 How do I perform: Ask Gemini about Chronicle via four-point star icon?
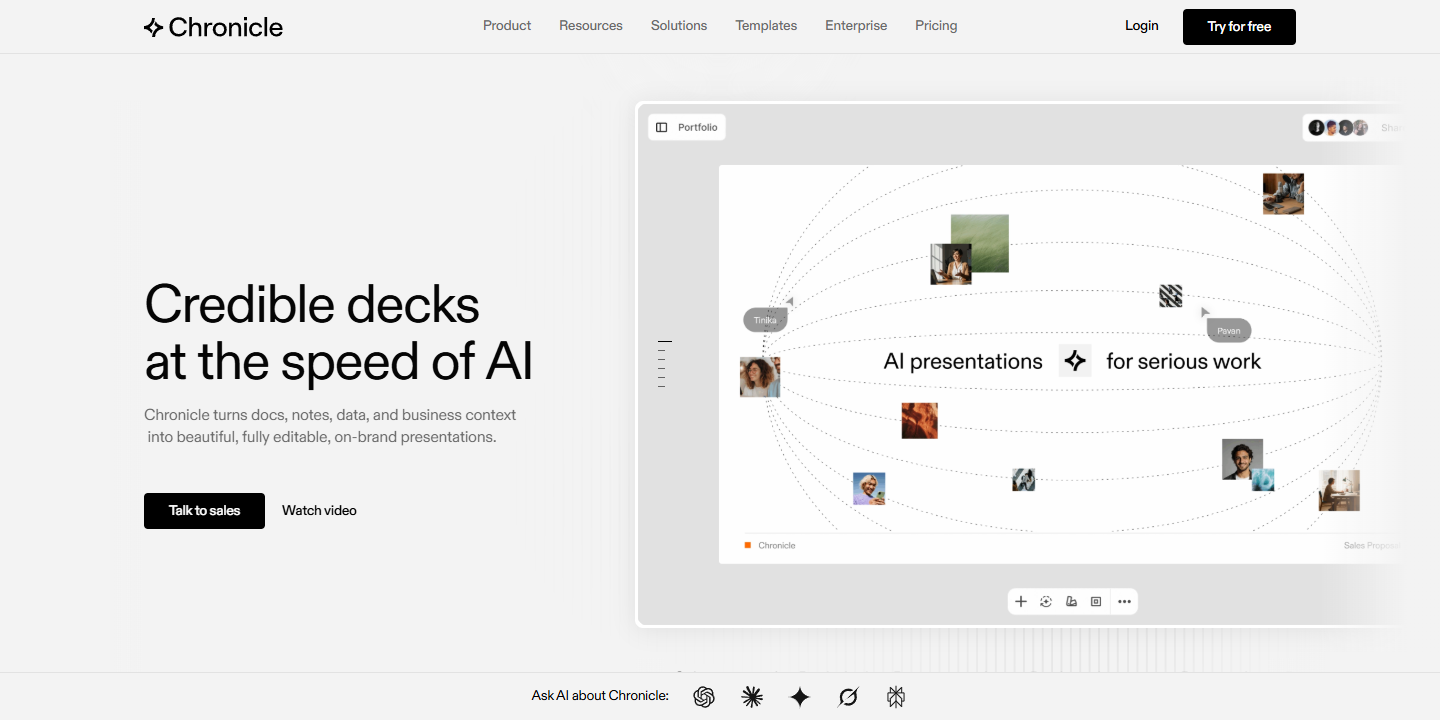click(x=800, y=697)
